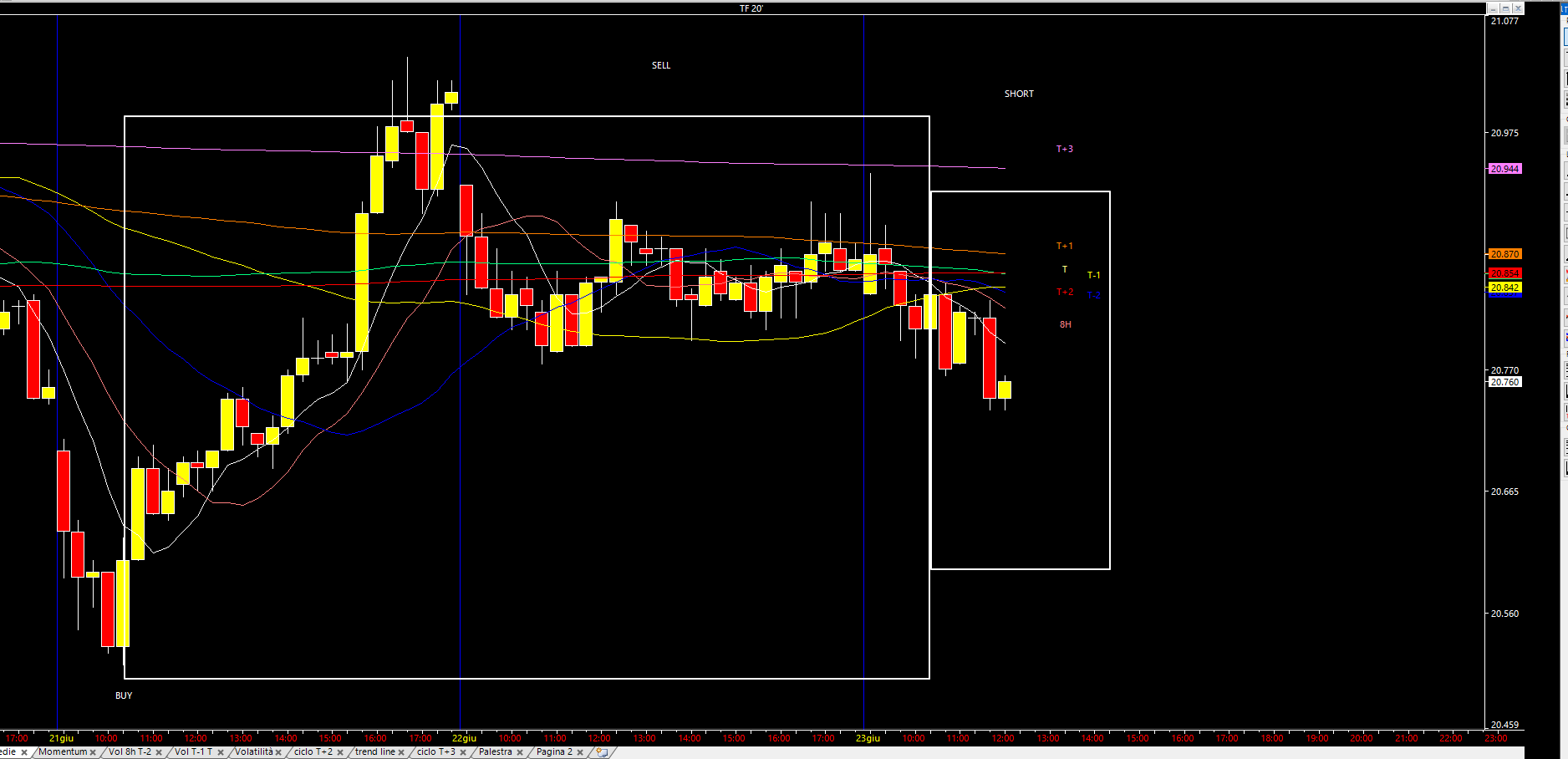Click the 20.459 price axis value
Viewport: 1568px width, 759px height.
coord(1504,725)
